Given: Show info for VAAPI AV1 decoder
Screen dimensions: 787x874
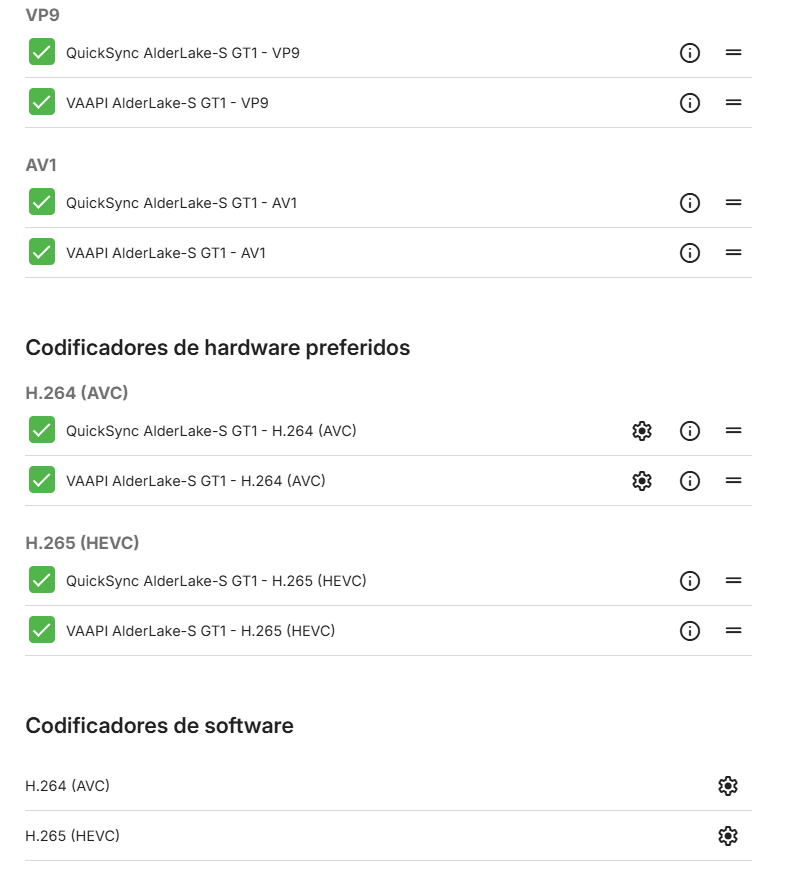Looking at the screenshot, I should coord(689,253).
